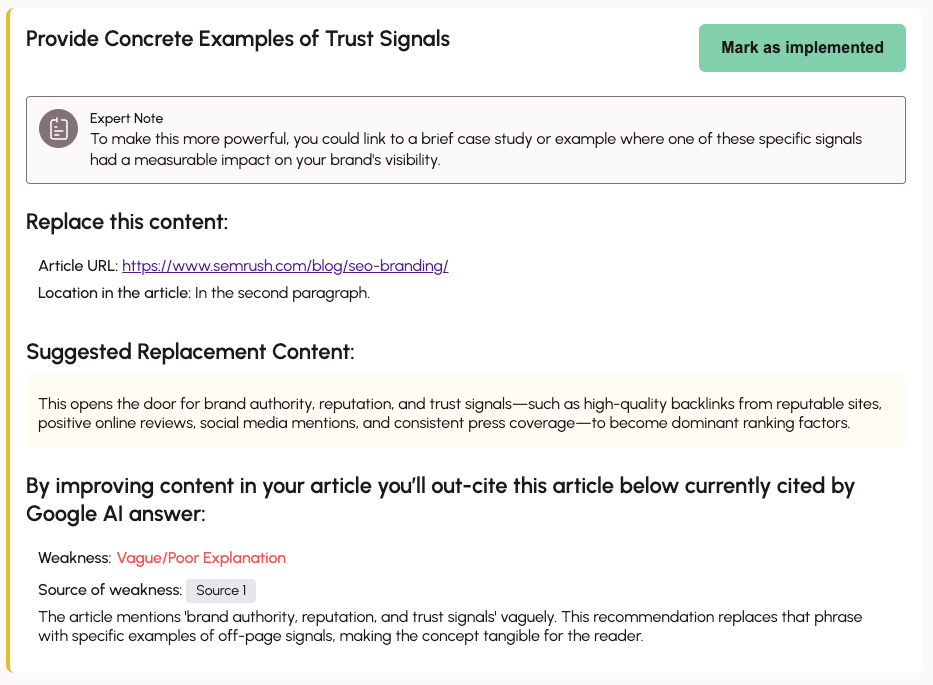Click the Expert Note clipboard icon
This screenshot has width=933, height=685.
click(x=58, y=128)
